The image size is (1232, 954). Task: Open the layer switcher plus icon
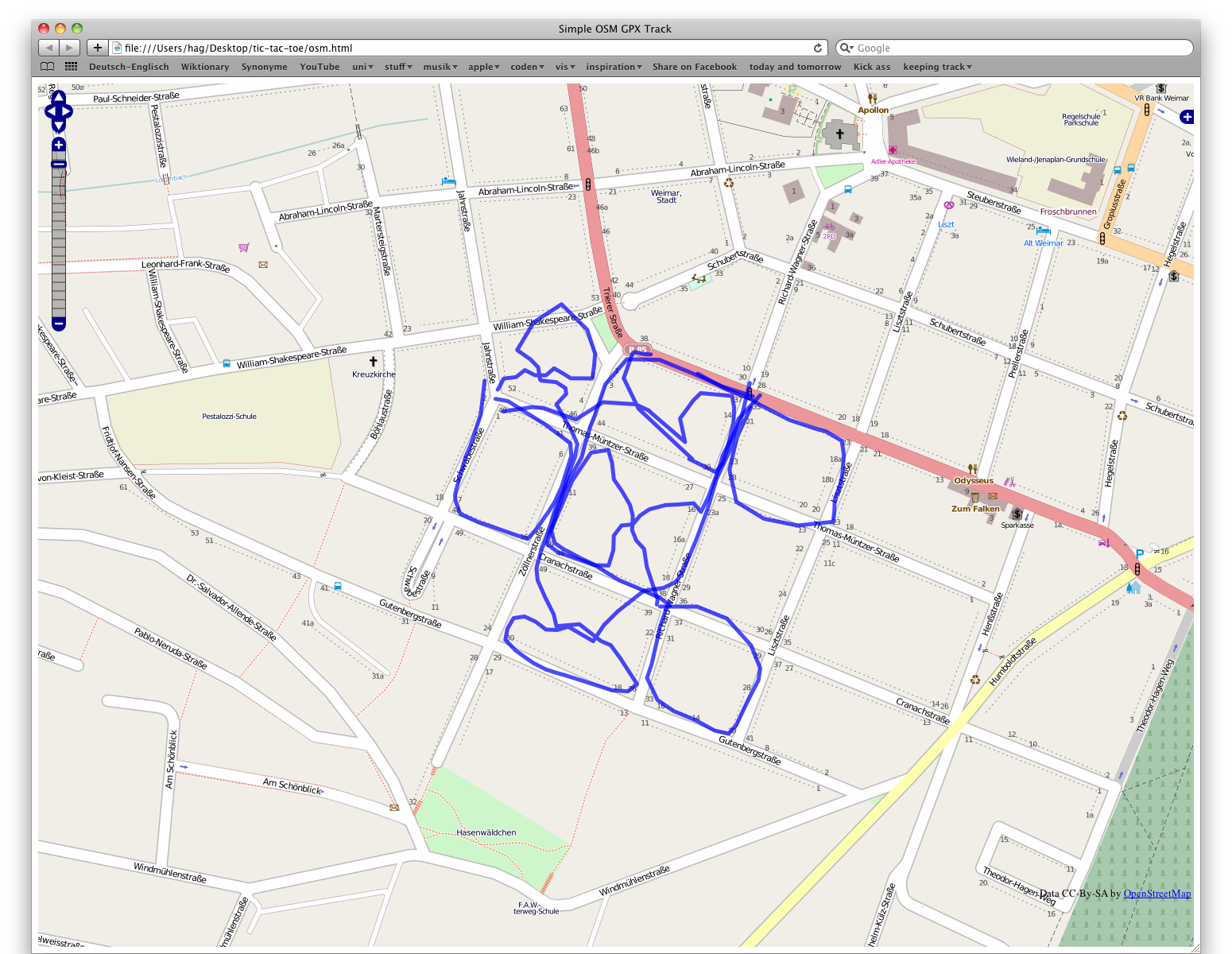tap(1187, 117)
